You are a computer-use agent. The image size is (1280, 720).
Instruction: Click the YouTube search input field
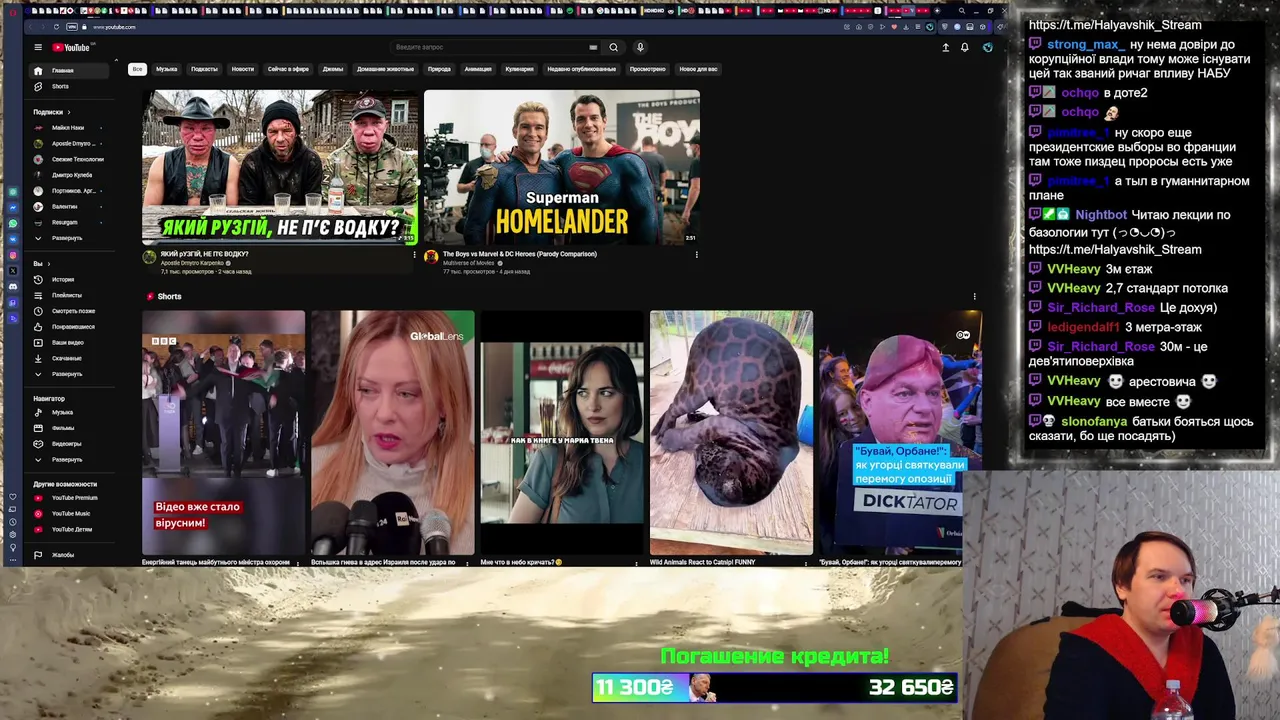pyautogui.click(x=488, y=47)
